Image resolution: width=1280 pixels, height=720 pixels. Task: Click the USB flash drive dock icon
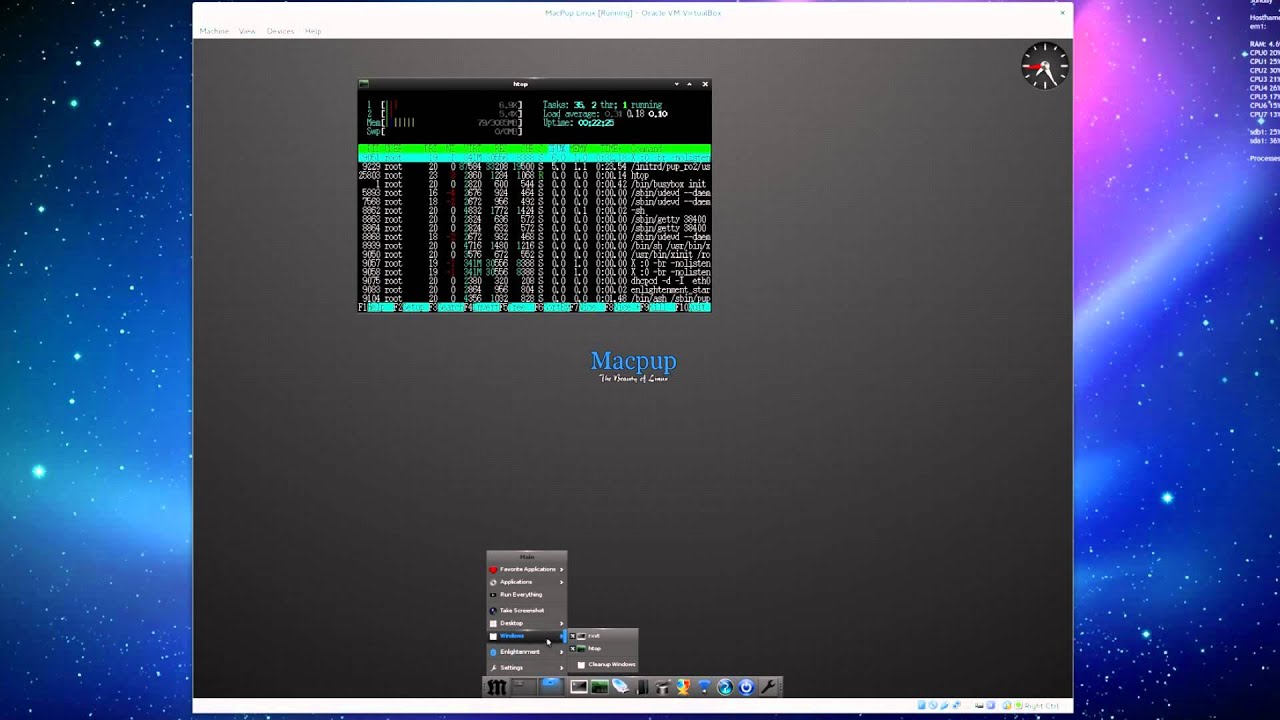tap(620, 687)
